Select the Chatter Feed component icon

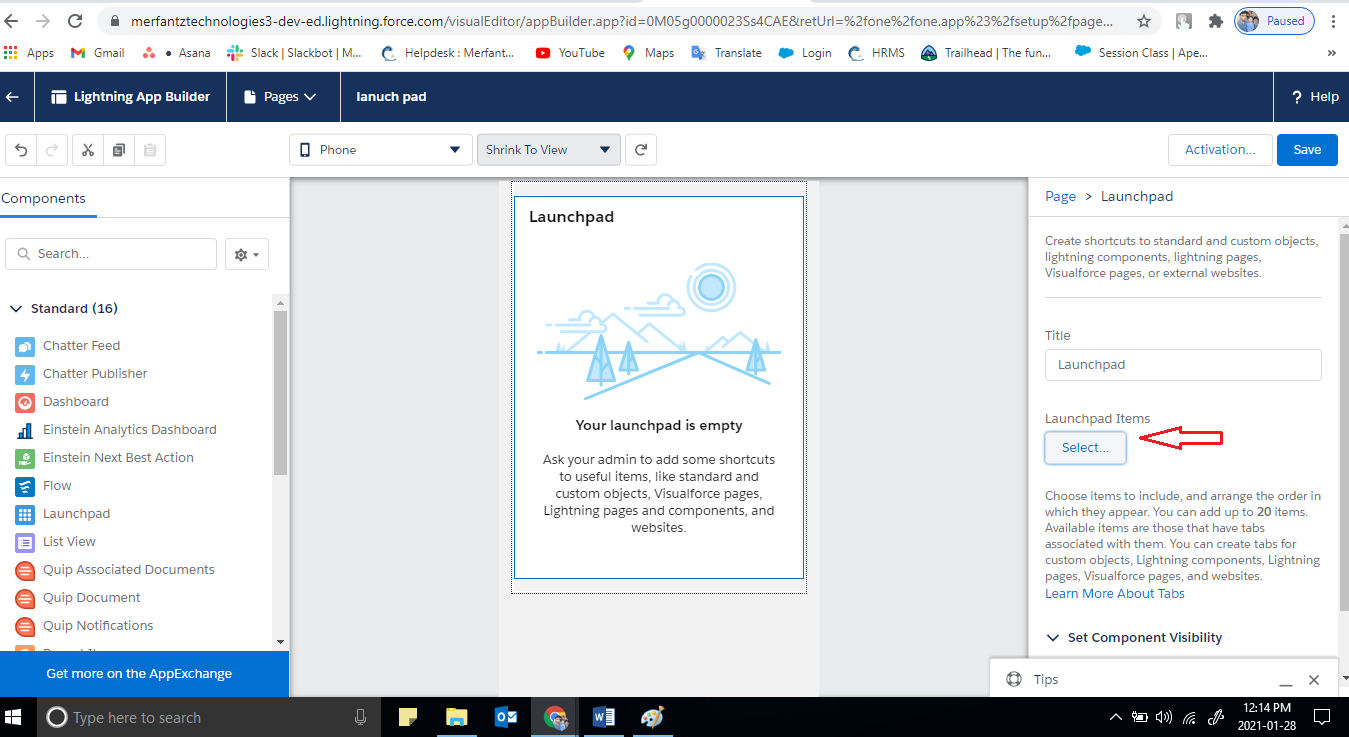click(x=25, y=345)
